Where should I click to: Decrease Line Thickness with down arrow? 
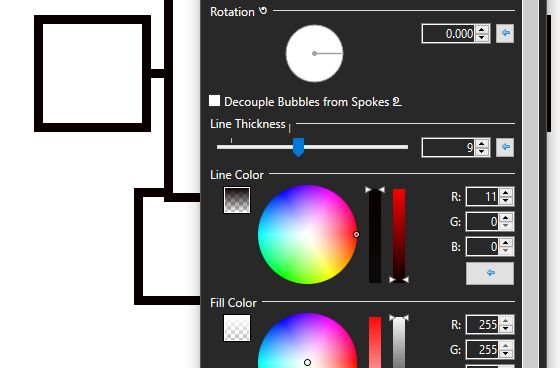click(482, 151)
